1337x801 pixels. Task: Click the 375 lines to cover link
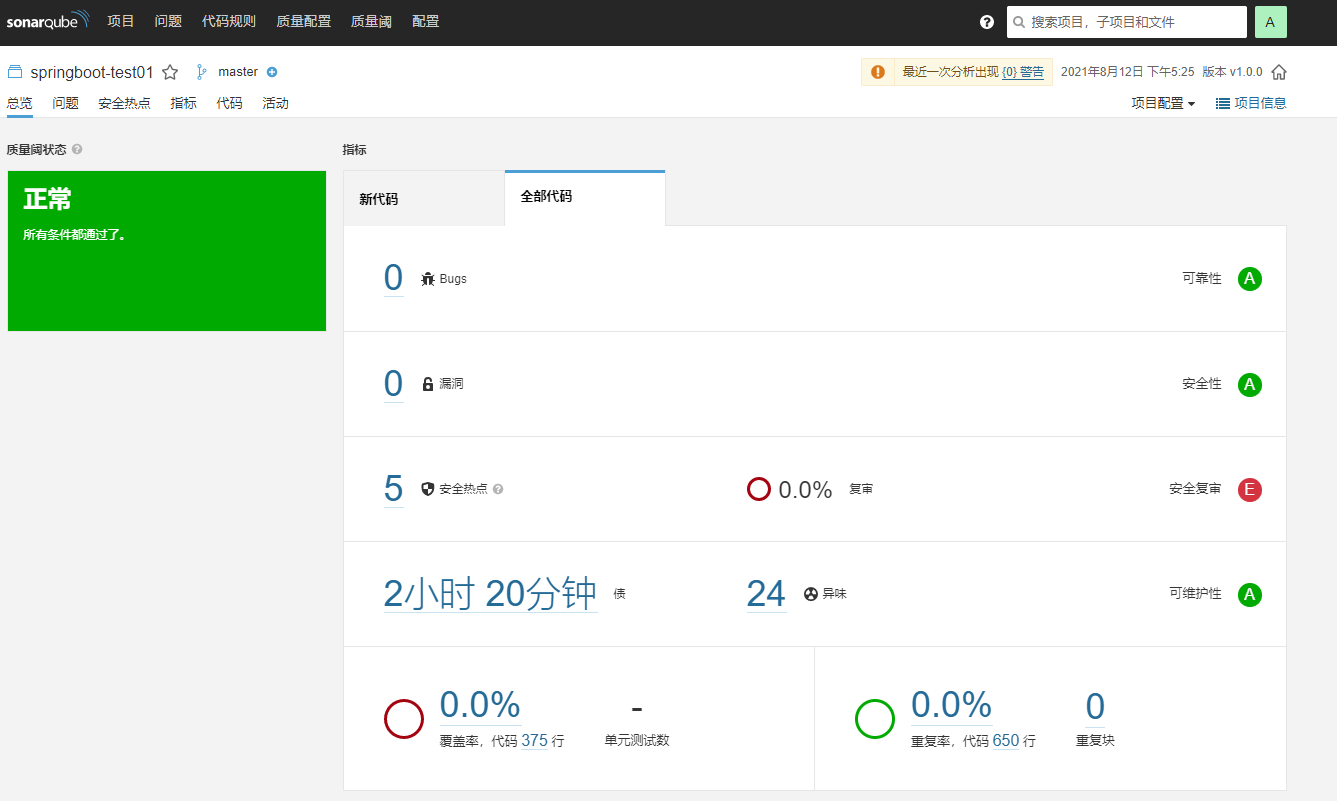pos(534,741)
